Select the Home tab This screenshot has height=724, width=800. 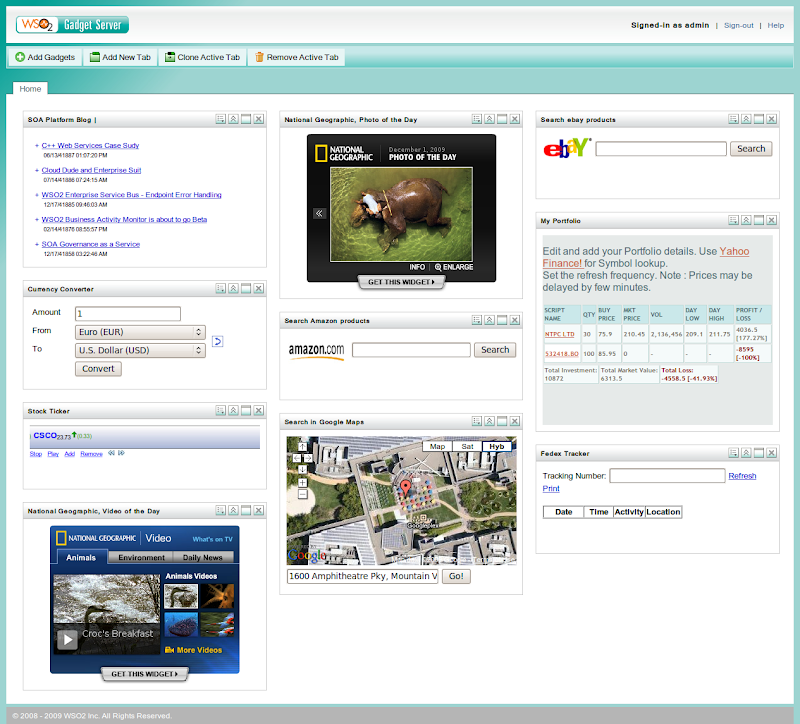pyautogui.click(x=30, y=89)
